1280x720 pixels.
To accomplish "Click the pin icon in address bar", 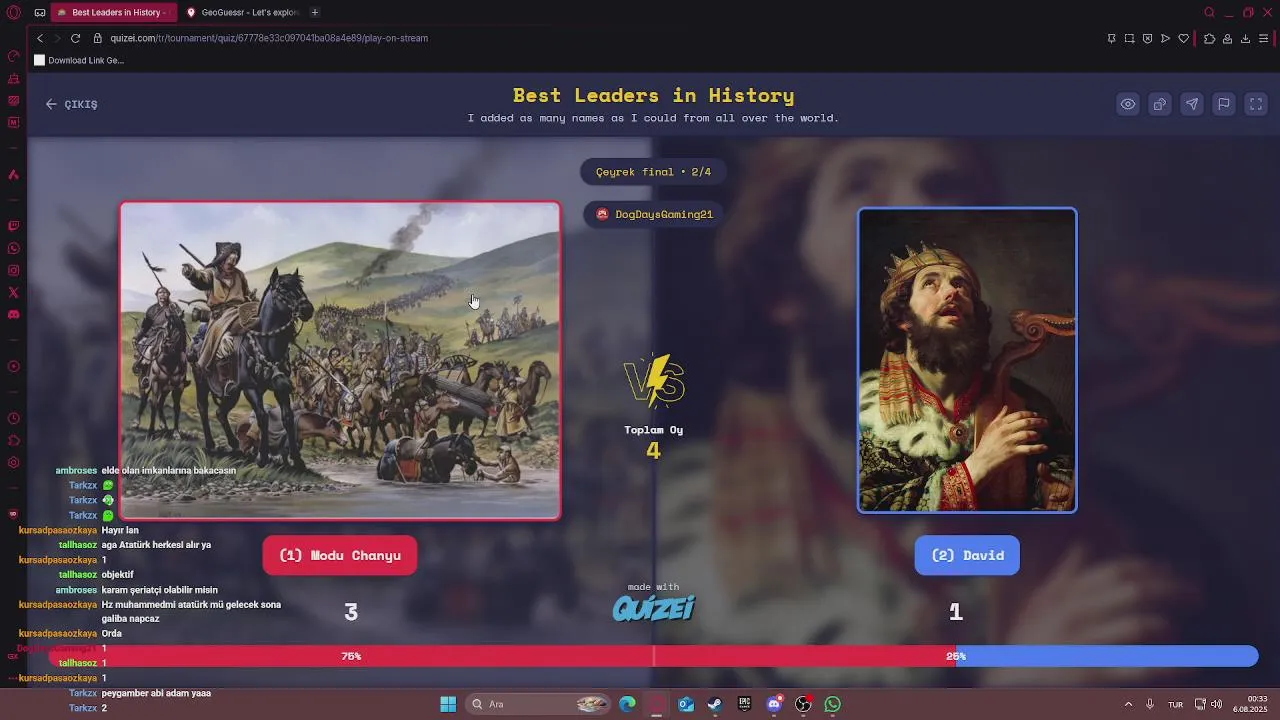I will click(x=1111, y=38).
